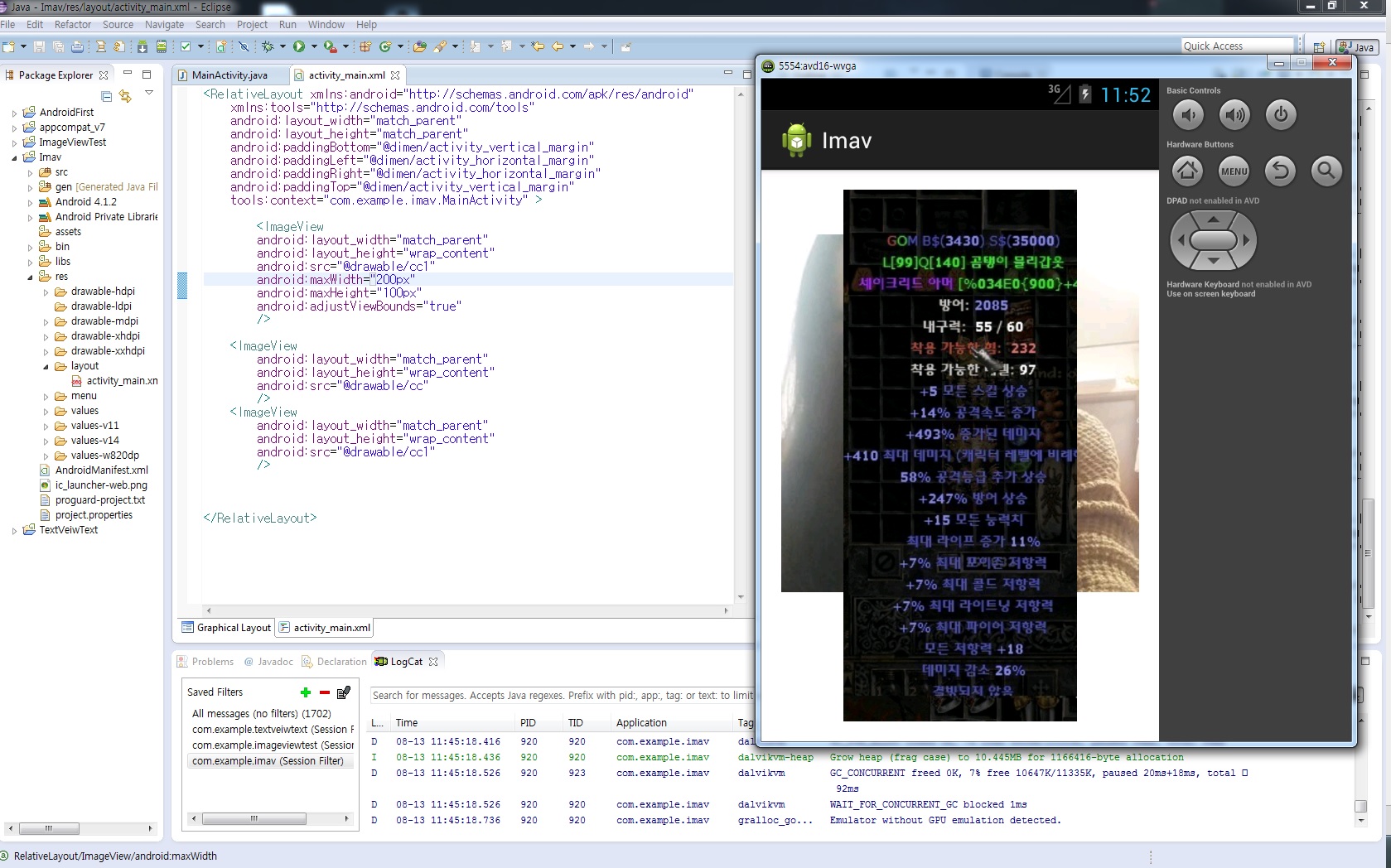This screenshot has height=868, width=1391.
Task: Switch to Graphical Layout tab
Action: coord(226,628)
